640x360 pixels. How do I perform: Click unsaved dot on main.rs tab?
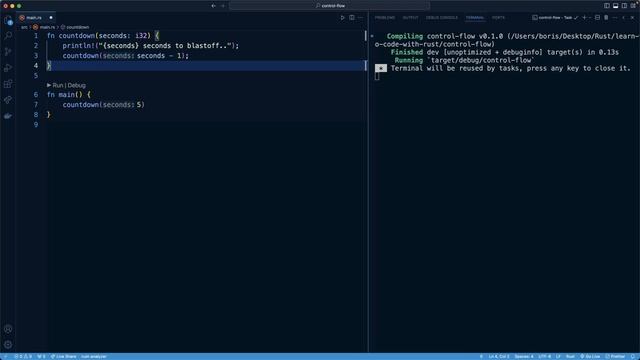(x=51, y=18)
